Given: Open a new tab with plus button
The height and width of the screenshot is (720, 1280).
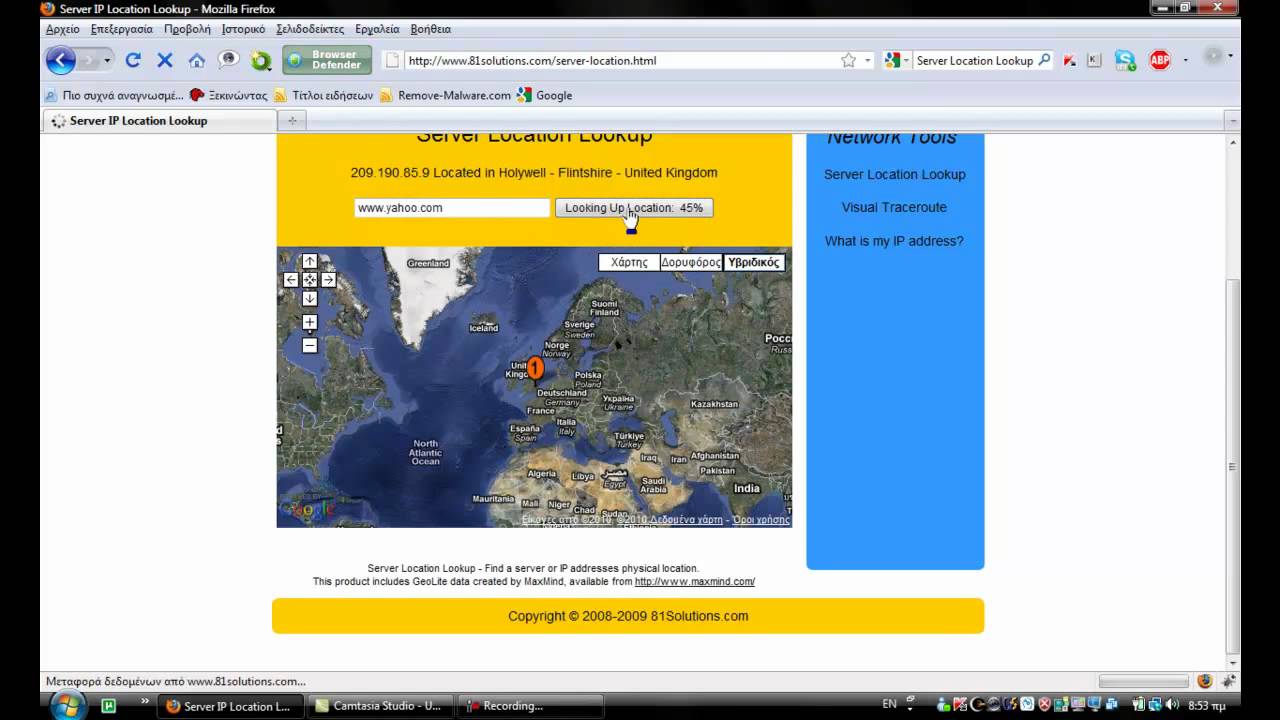Looking at the screenshot, I should pyautogui.click(x=292, y=120).
